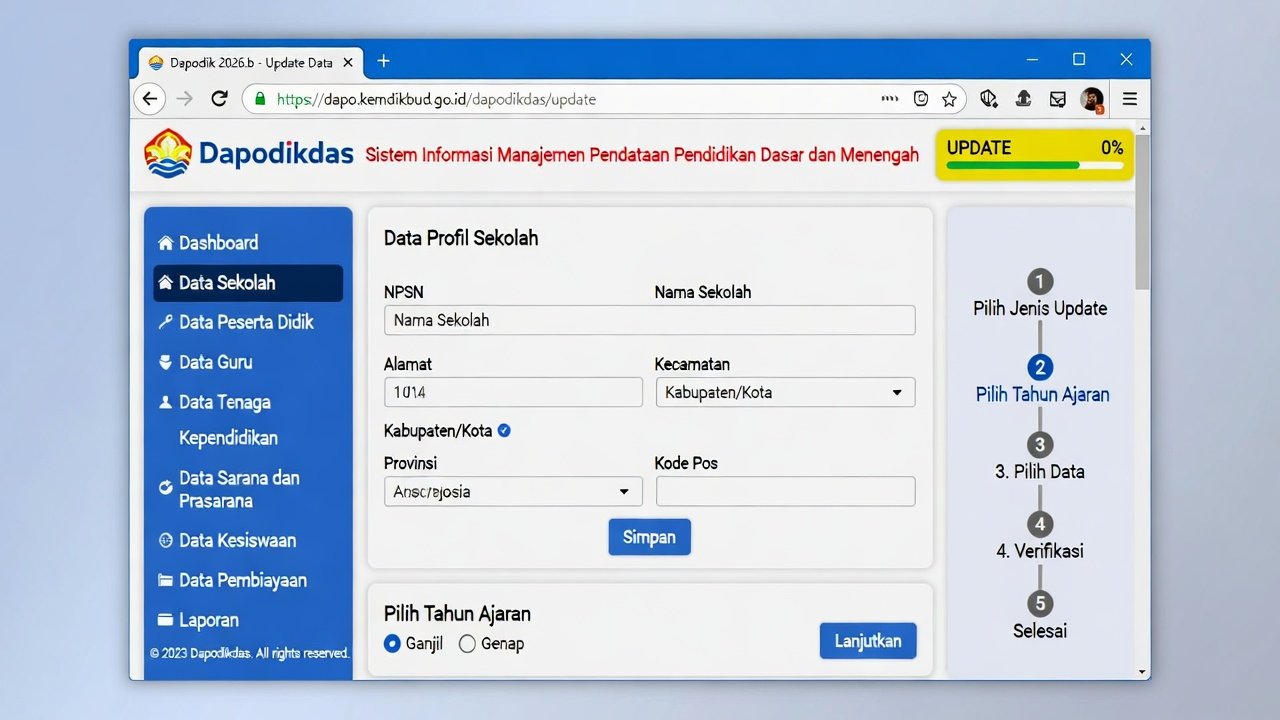The height and width of the screenshot is (720, 1280).
Task: Open the three-dots page actions icon
Action: [889, 99]
